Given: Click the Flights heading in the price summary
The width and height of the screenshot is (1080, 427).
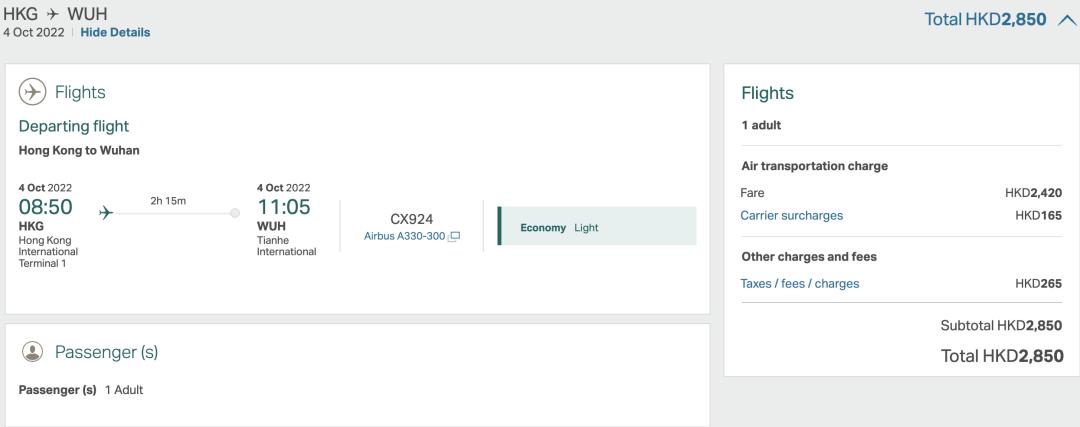Looking at the screenshot, I should tap(767, 93).
